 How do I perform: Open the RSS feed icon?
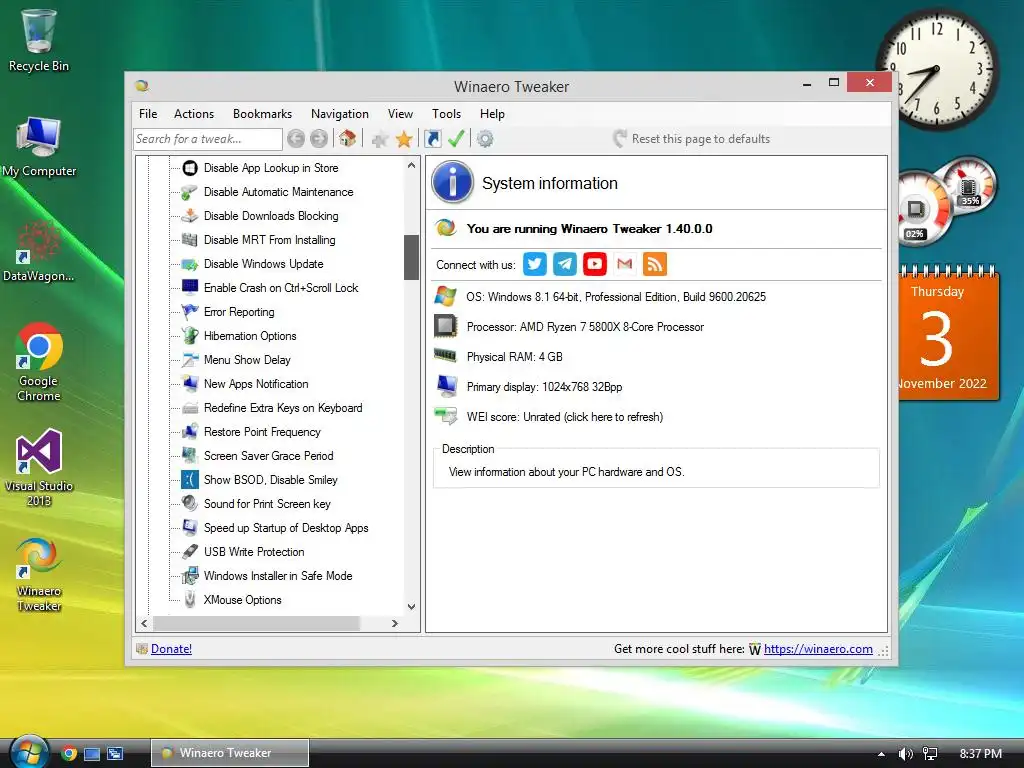(655, 264)
